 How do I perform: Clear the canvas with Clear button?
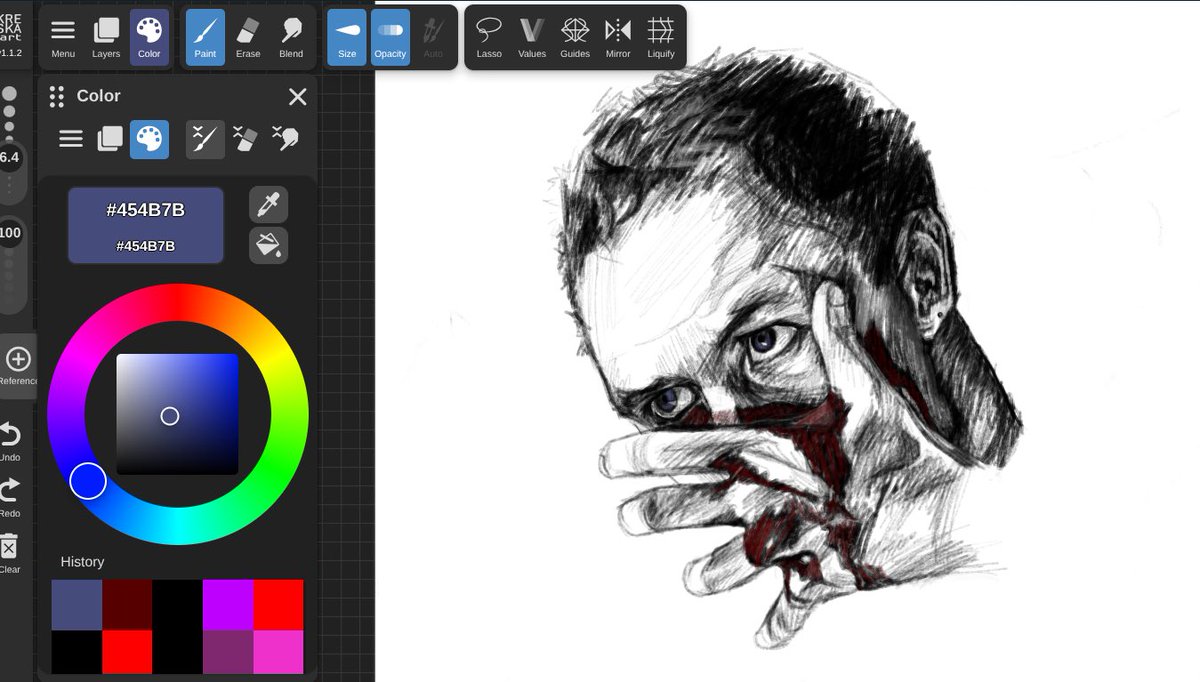10,553
